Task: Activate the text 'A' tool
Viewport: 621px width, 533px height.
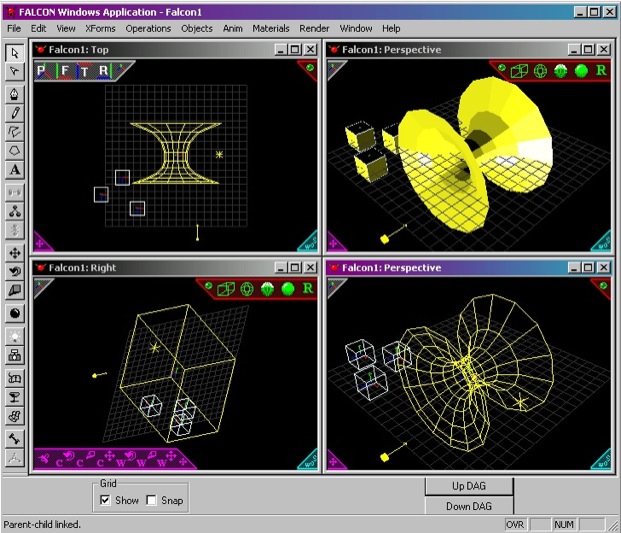Action: click(x=15, y=169)
